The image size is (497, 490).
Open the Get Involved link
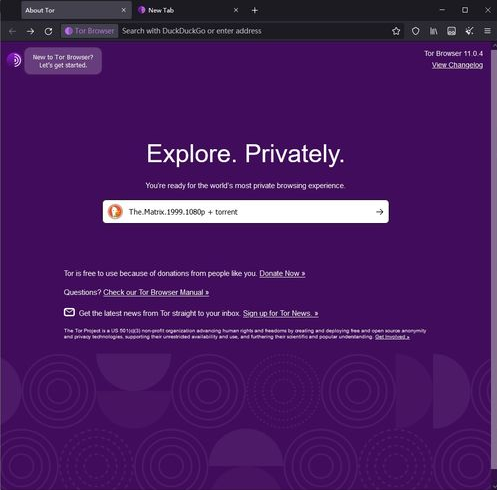(392, 337)
